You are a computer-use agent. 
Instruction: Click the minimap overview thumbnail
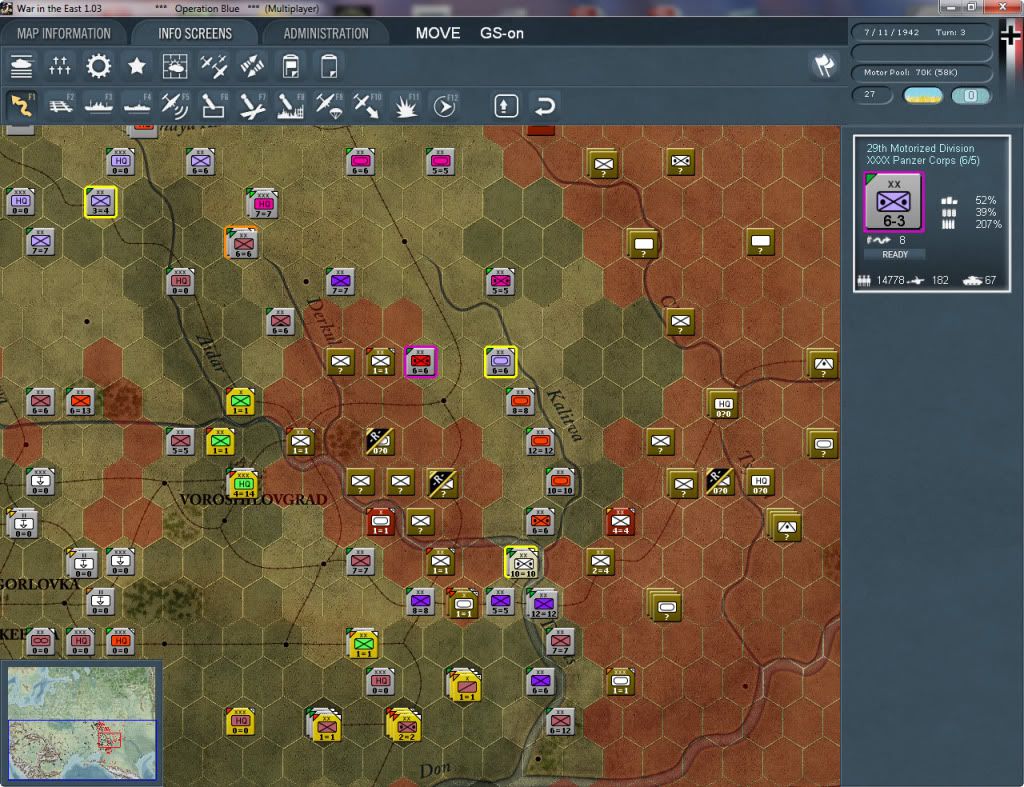tap(82, 723)
